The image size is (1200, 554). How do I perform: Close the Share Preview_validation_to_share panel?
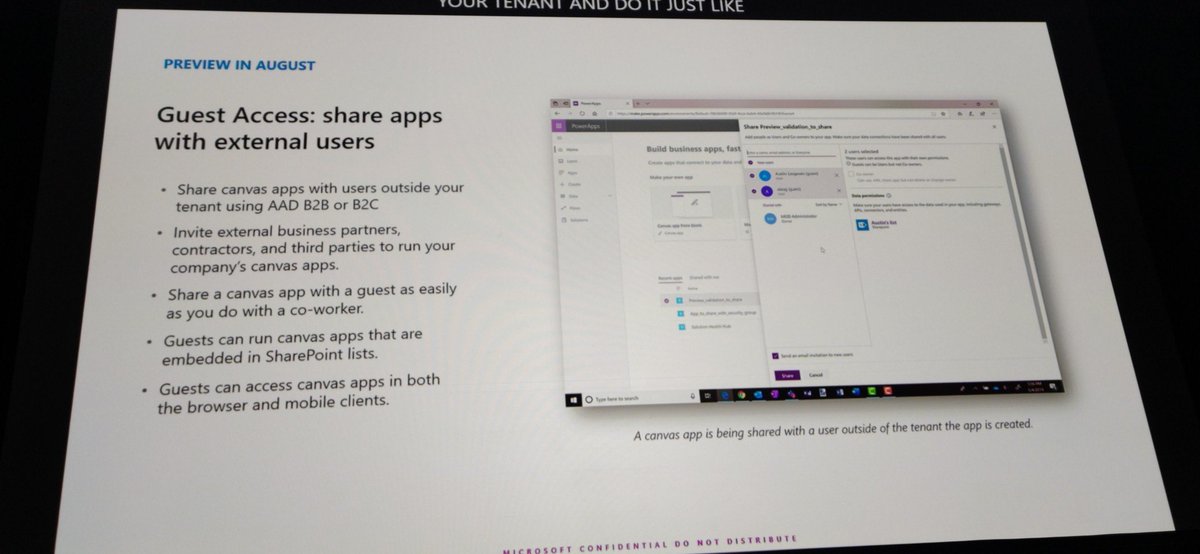coord(994,127)
